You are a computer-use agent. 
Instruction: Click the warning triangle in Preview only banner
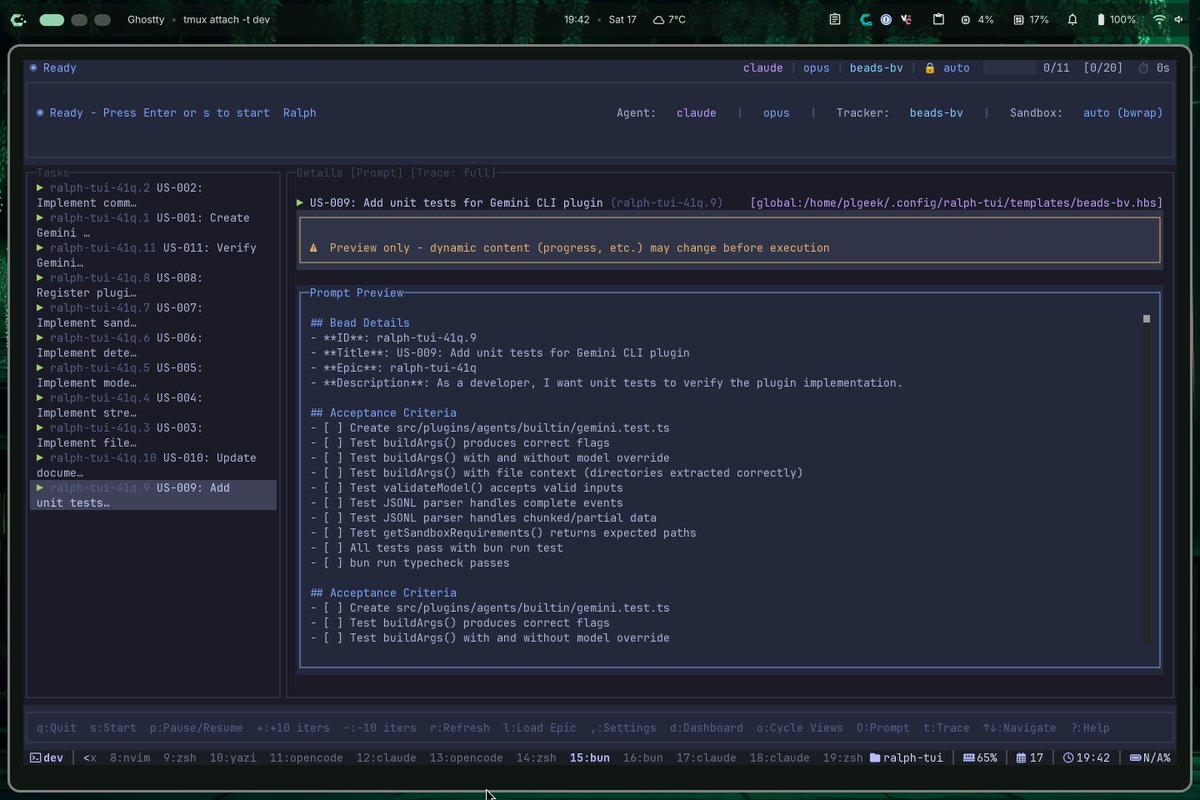click(313, 248)
